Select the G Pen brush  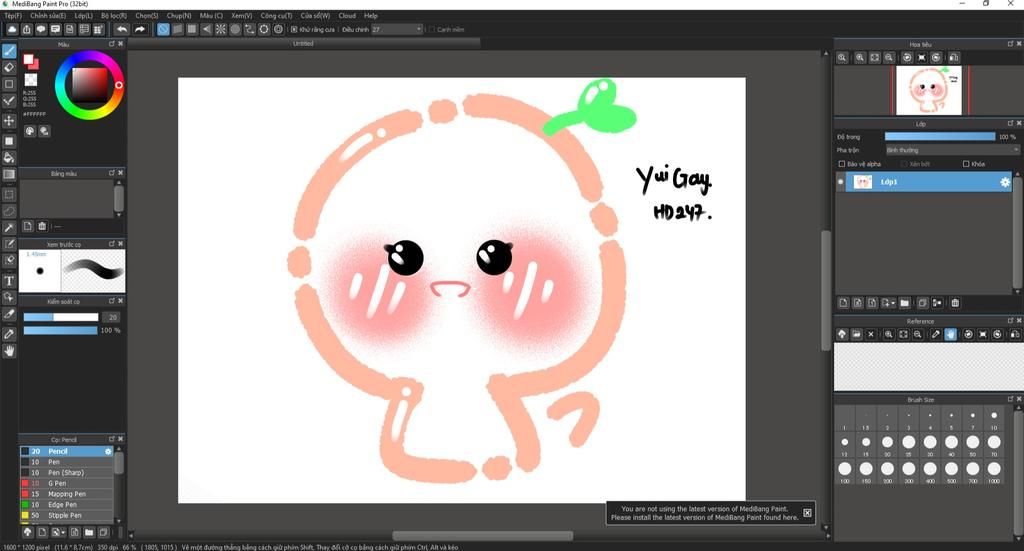(67, 484)
